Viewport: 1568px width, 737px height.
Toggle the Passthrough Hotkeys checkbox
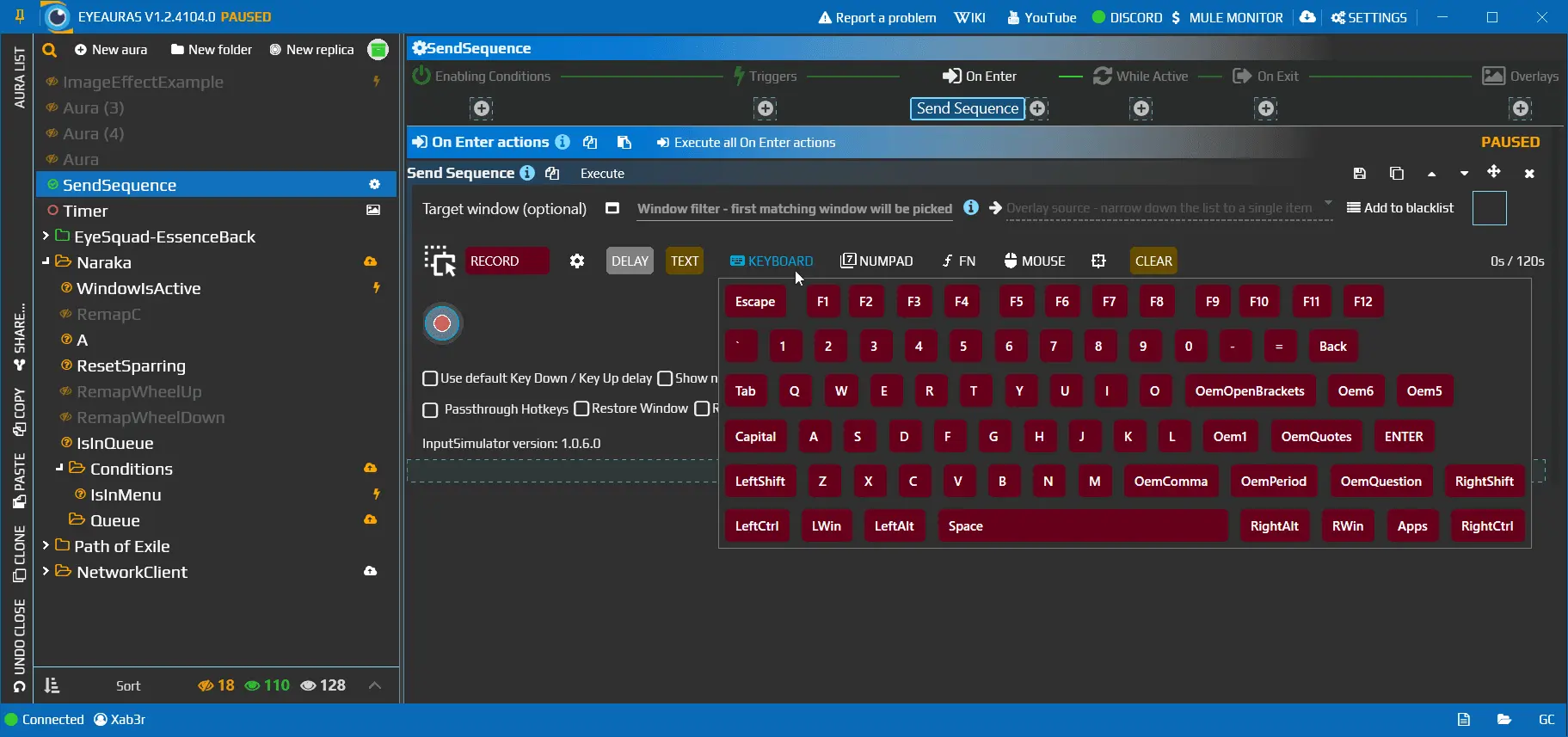point(430,409)
